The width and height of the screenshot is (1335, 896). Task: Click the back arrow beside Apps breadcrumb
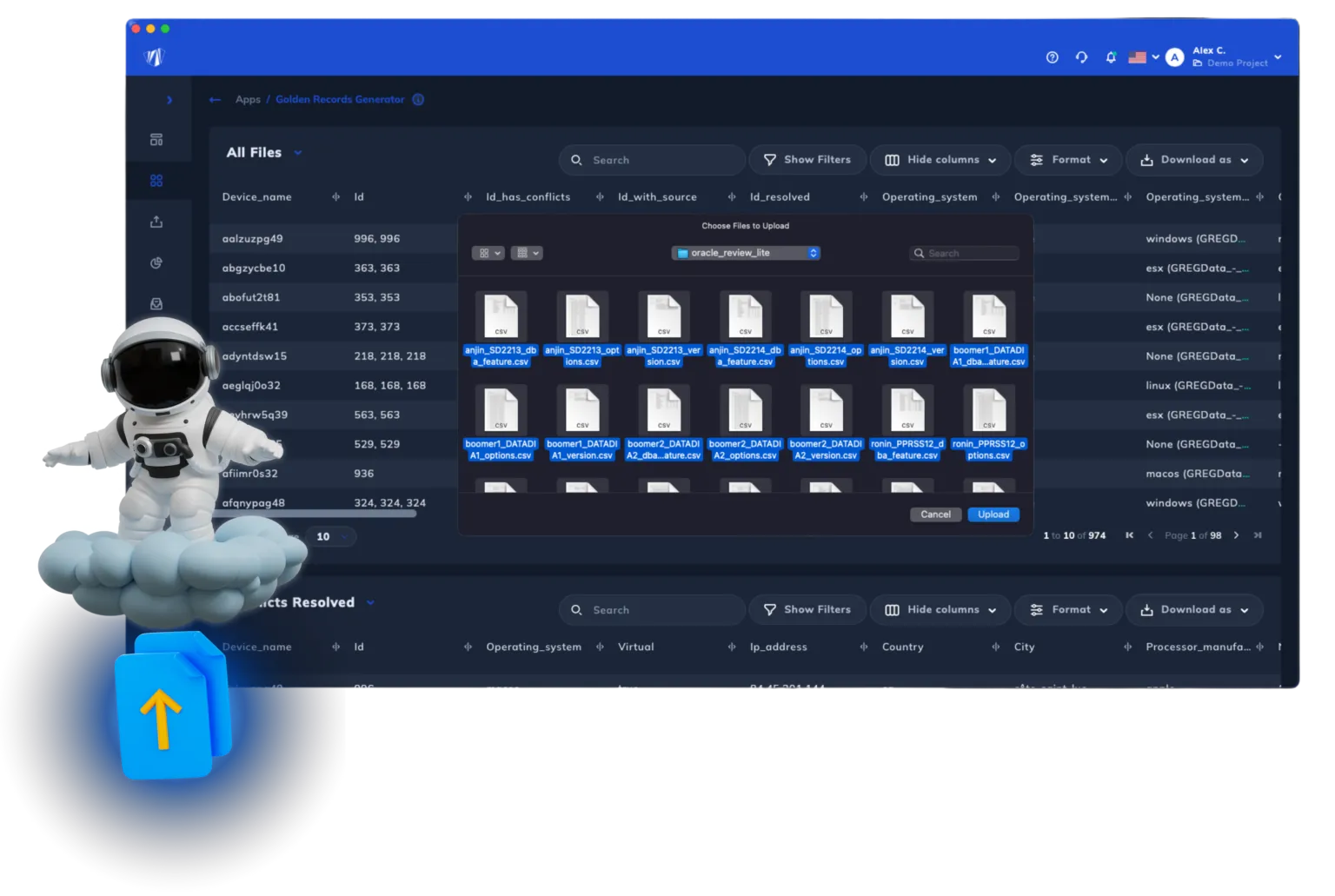click(x=215, y=100)
